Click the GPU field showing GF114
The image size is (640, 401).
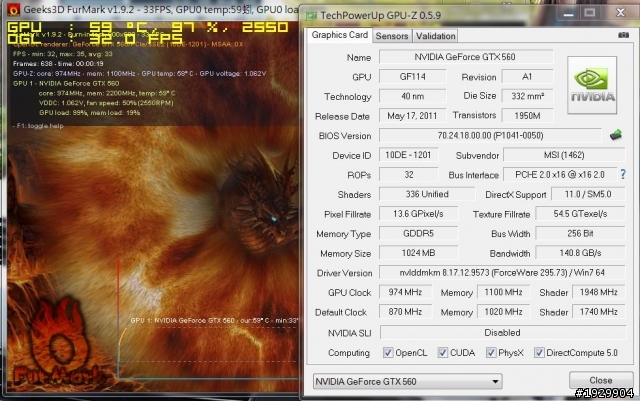coord(413,76)
